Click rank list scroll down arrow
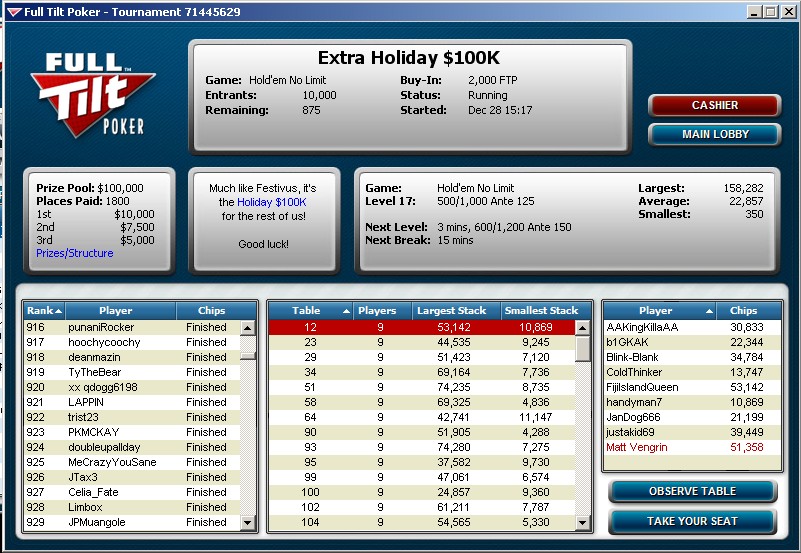 pyautogui.click(x=248, y=522)
